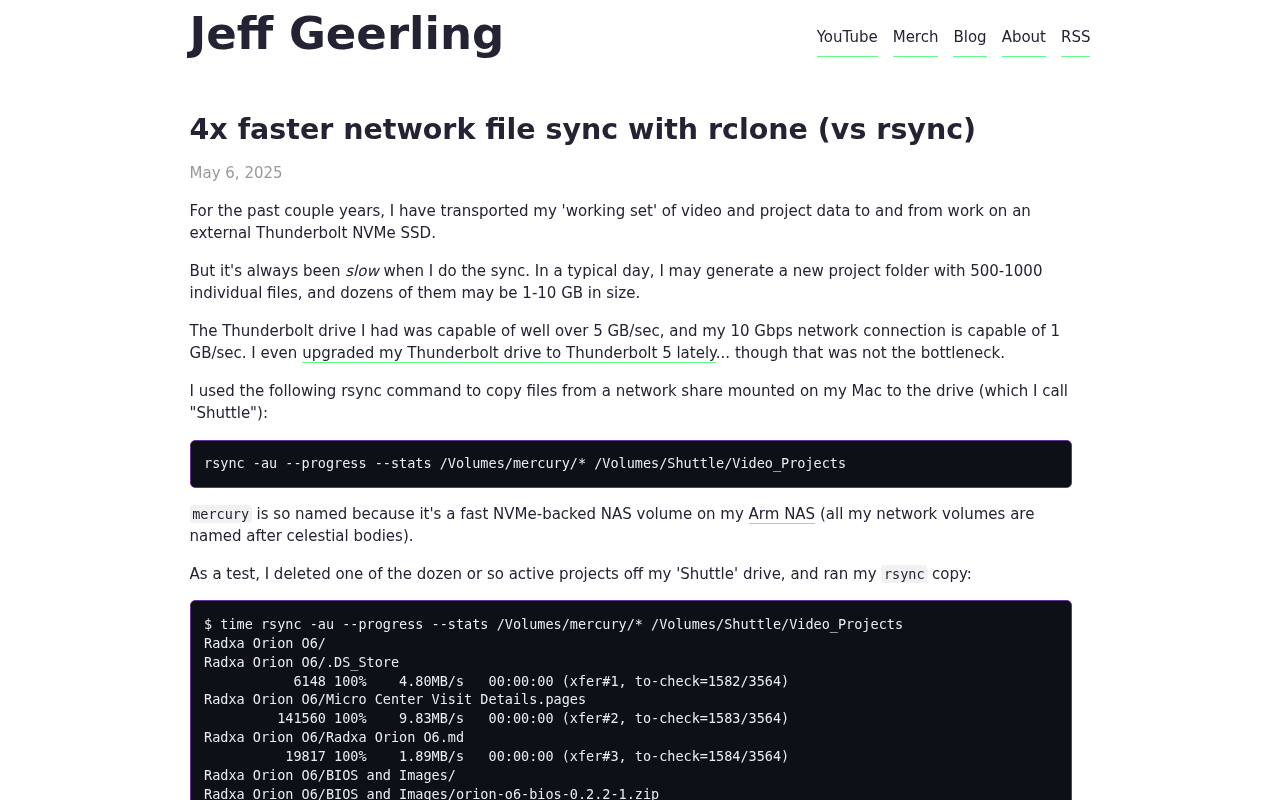The height and width of the screenshot is (800, 1280).
Task: Open the About page
Action: [x=1023, y=37]
